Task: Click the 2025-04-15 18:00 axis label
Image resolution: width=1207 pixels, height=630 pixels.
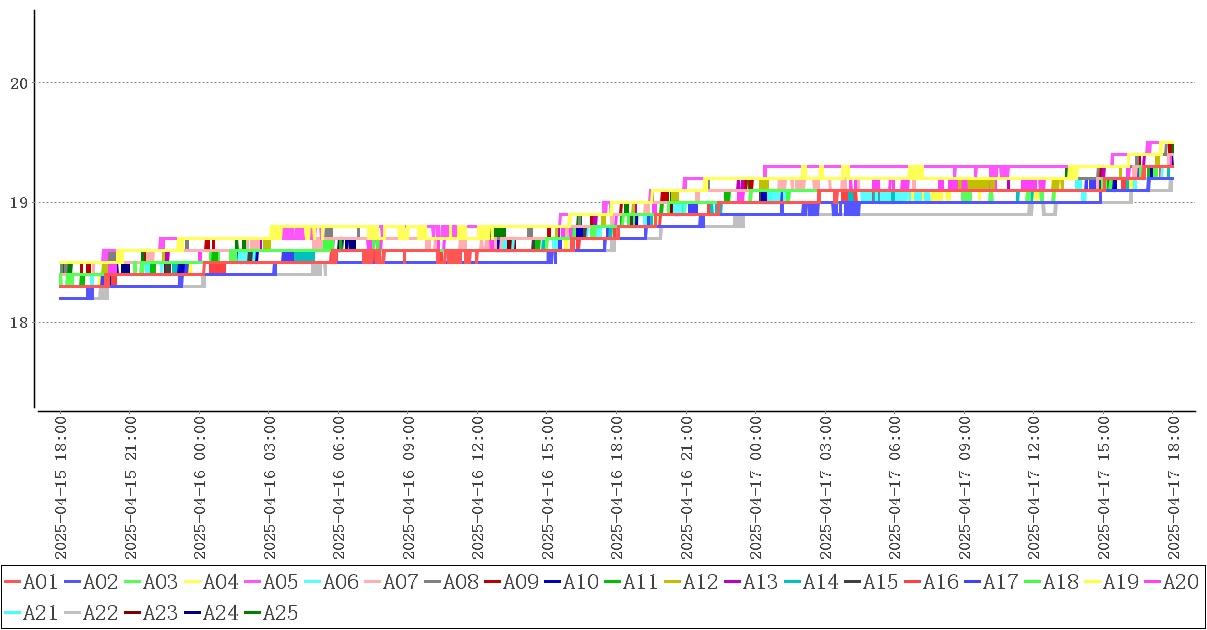Action: point(60,489)
